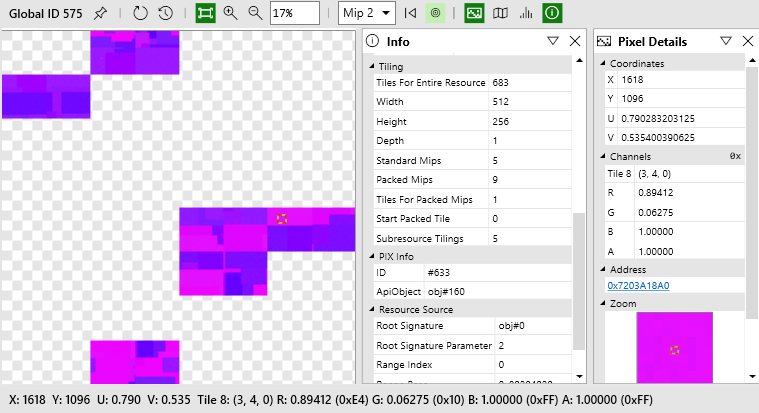Select the Range Index row
The height and width of the screenshot is (413, 759).
(x=472, y=365)
